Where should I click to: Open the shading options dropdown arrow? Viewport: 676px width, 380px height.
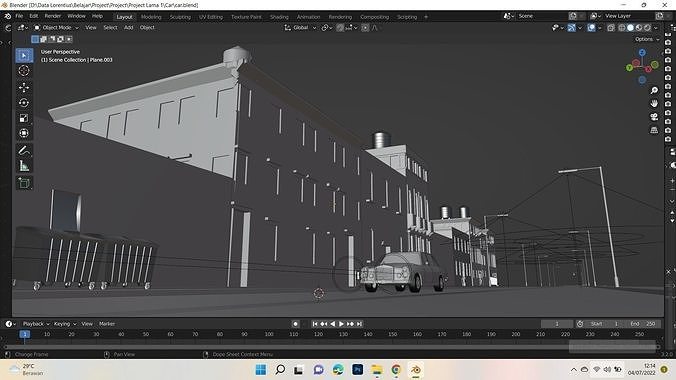[x=656, y=28]
